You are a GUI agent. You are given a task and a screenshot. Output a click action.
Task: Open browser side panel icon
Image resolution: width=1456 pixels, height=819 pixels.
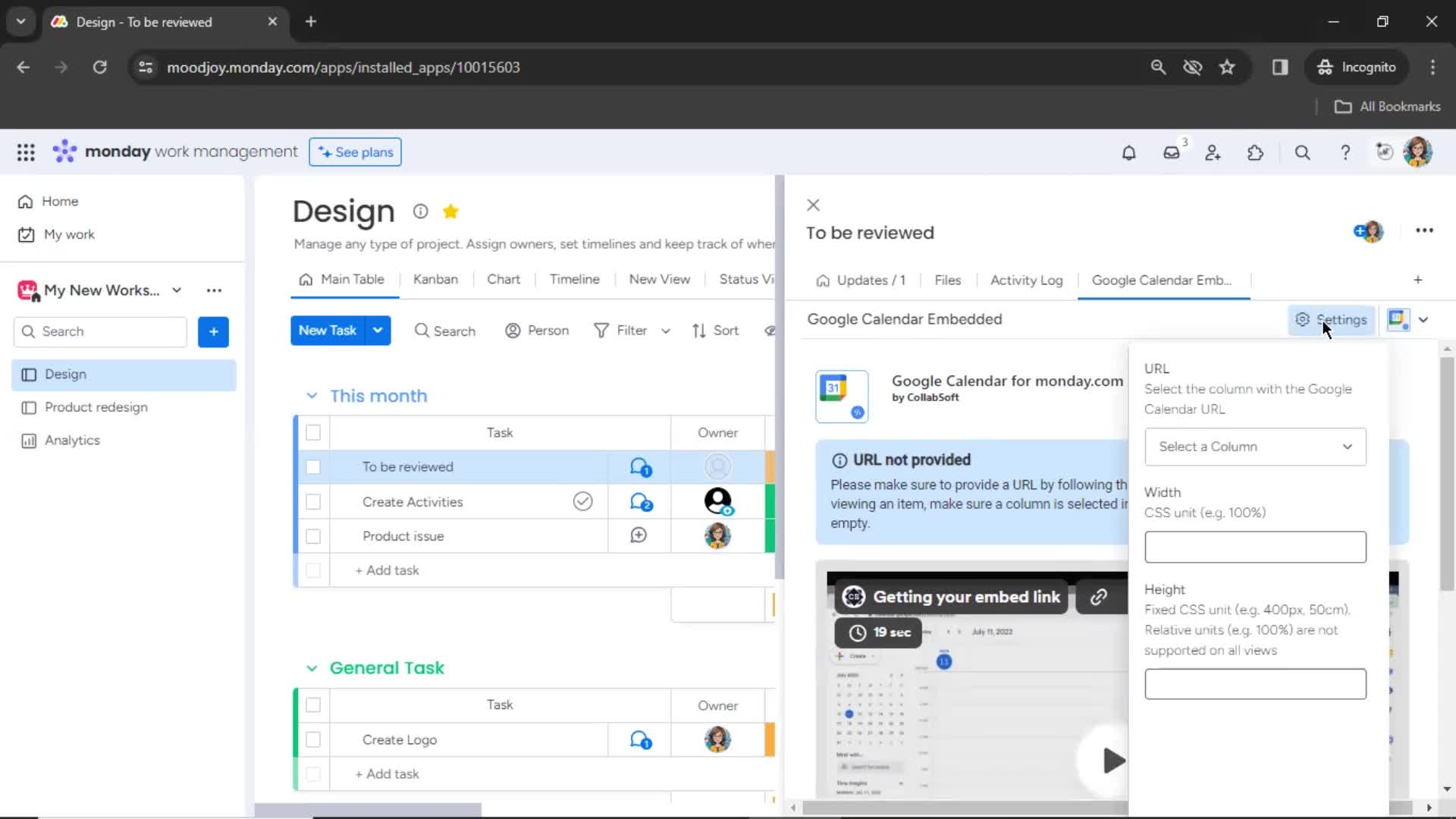(1280, 67)
